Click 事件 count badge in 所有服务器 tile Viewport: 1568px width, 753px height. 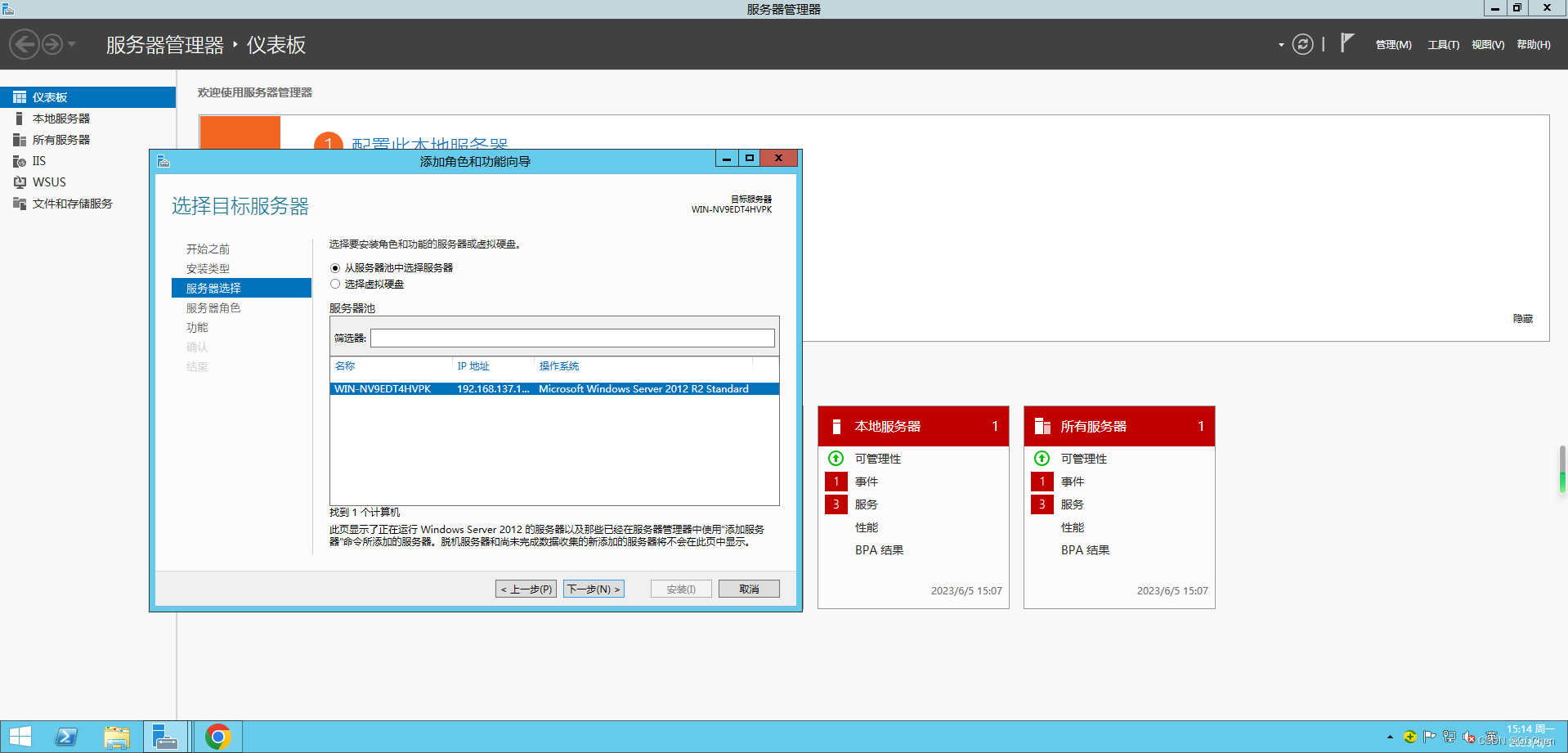coord(1042,482)
